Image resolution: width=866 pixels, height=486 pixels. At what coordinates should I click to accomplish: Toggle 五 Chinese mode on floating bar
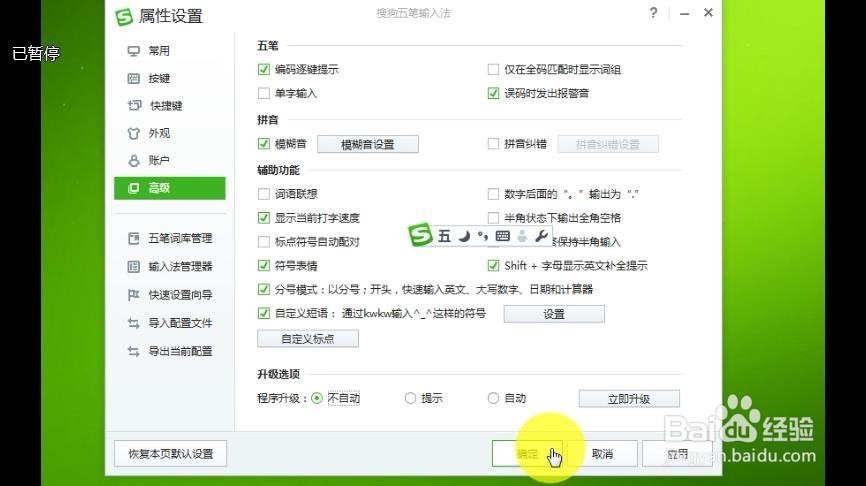coord(444,236)
